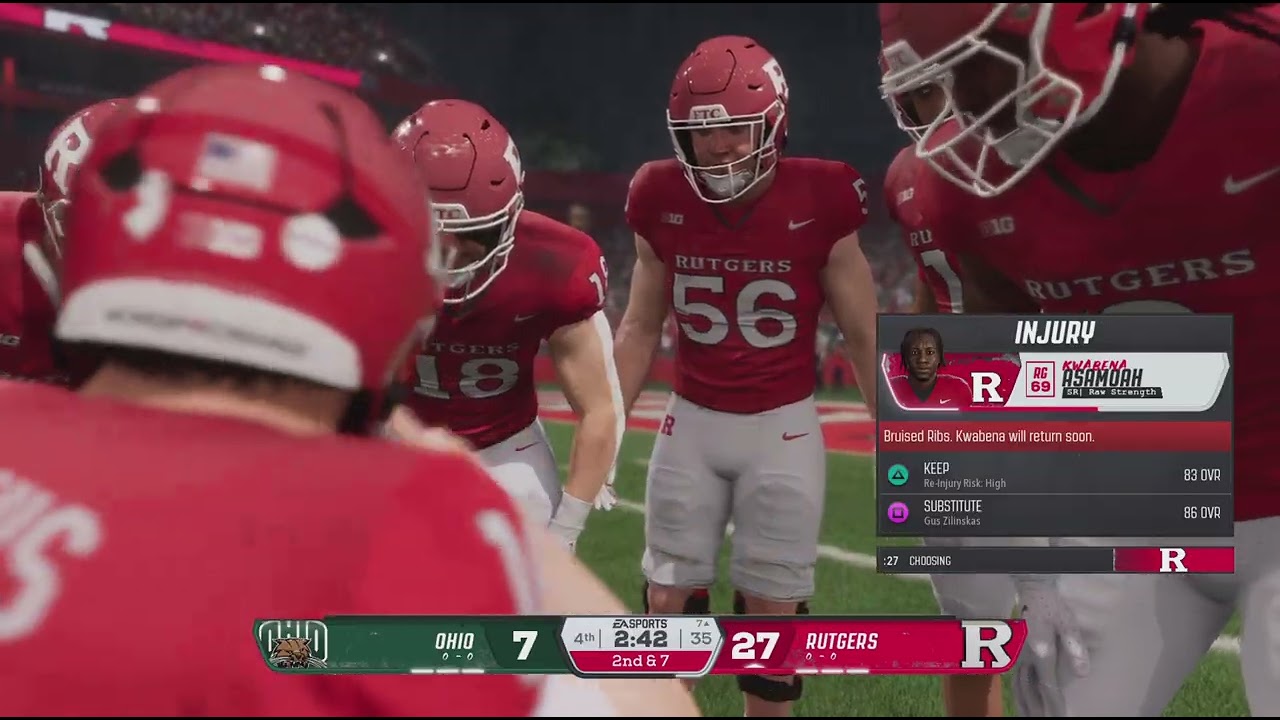
Task: Select the green triangle Keep icon
Action: (x=898, y=475)
